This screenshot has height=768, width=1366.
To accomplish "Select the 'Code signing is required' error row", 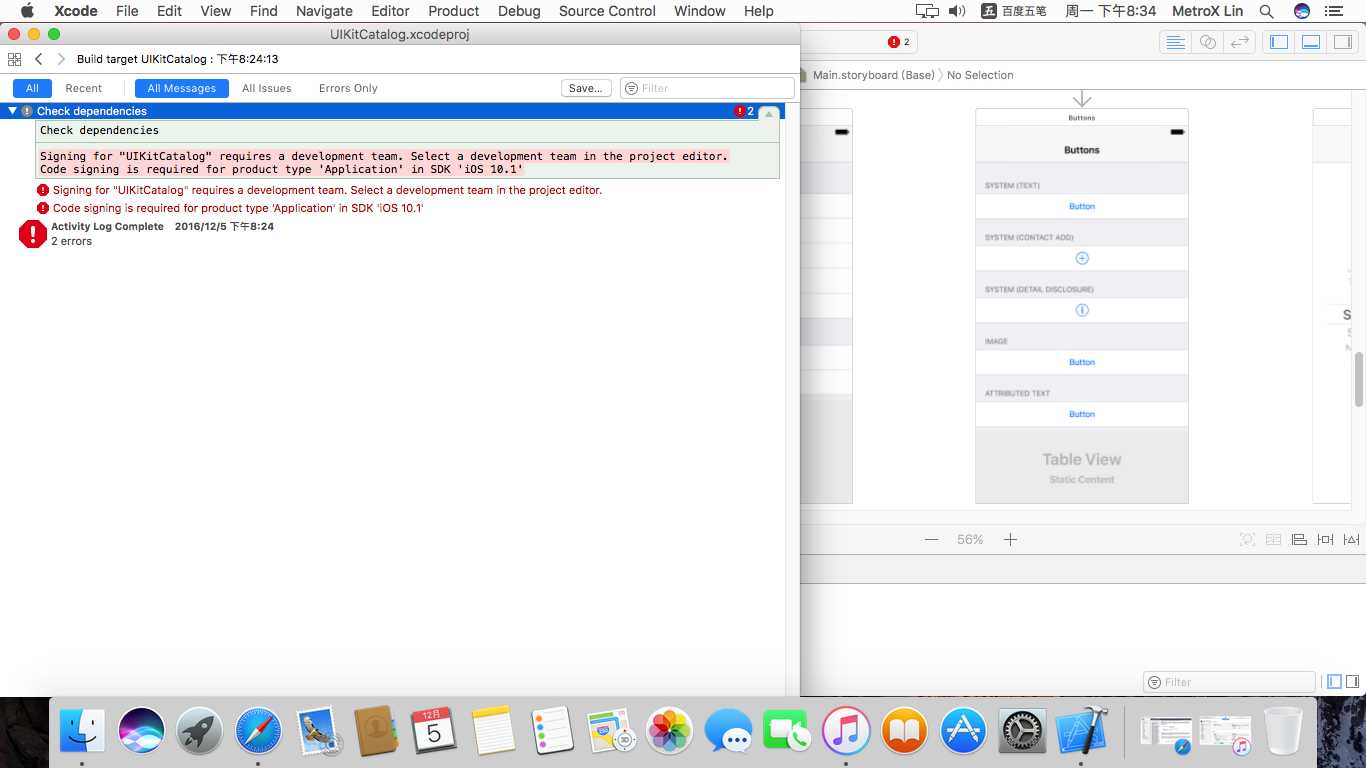I will 231,208.
